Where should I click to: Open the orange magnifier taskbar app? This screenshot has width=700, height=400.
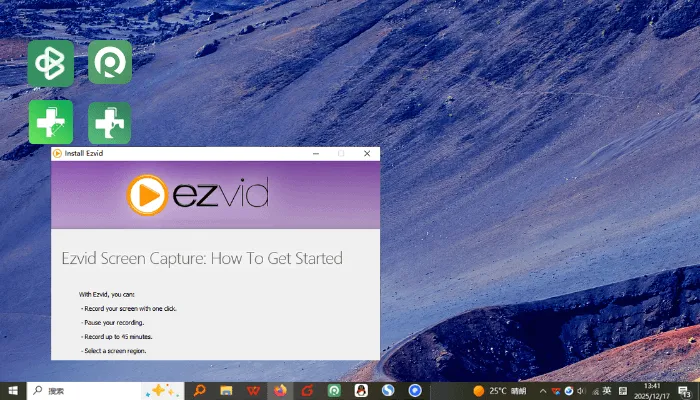tap(199, 391)
